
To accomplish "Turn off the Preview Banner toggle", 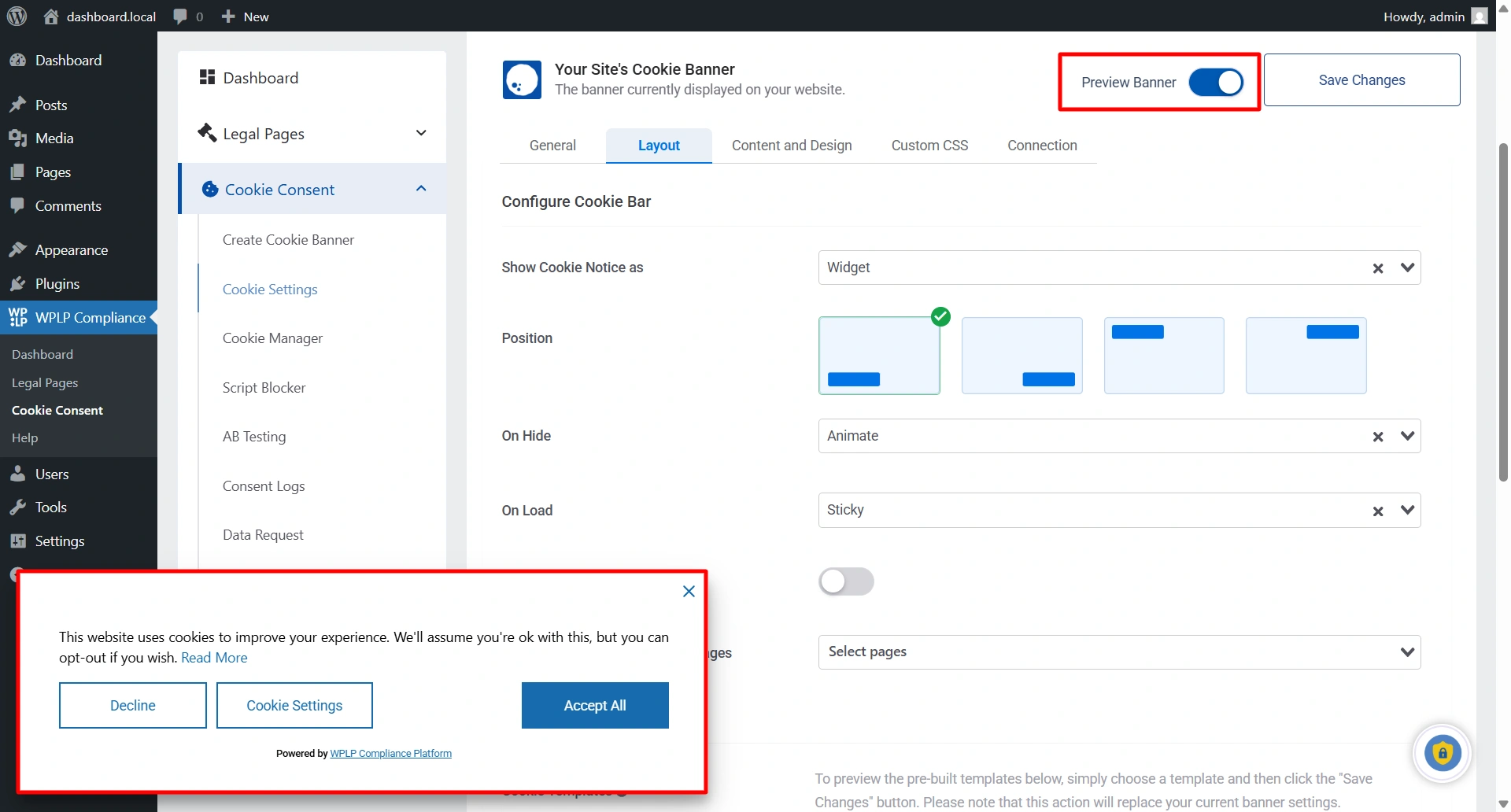I will point(1215,82).
